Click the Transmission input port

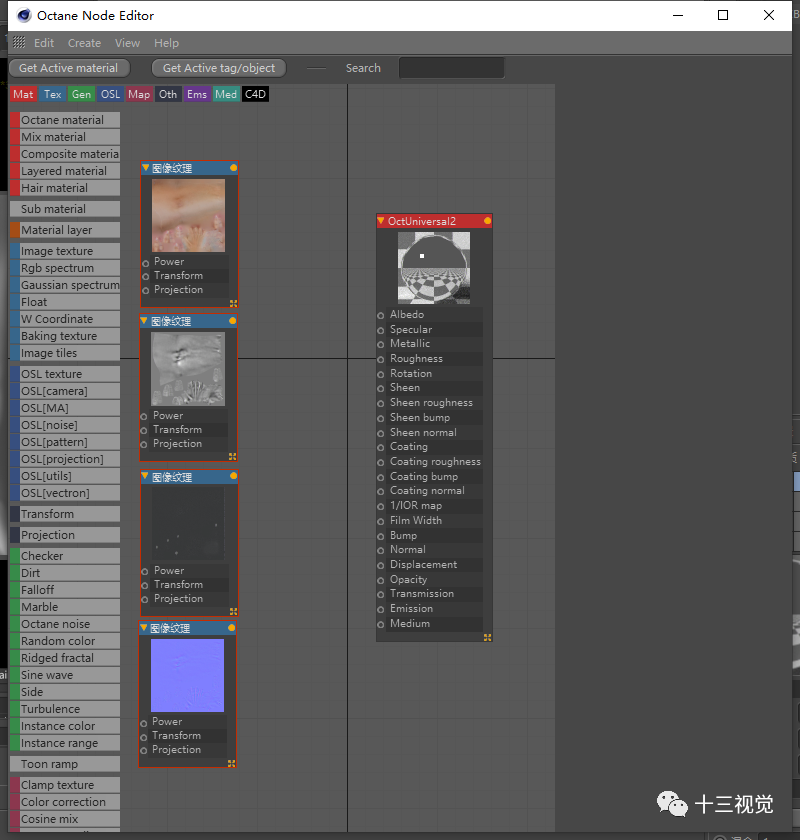[381, 594]
